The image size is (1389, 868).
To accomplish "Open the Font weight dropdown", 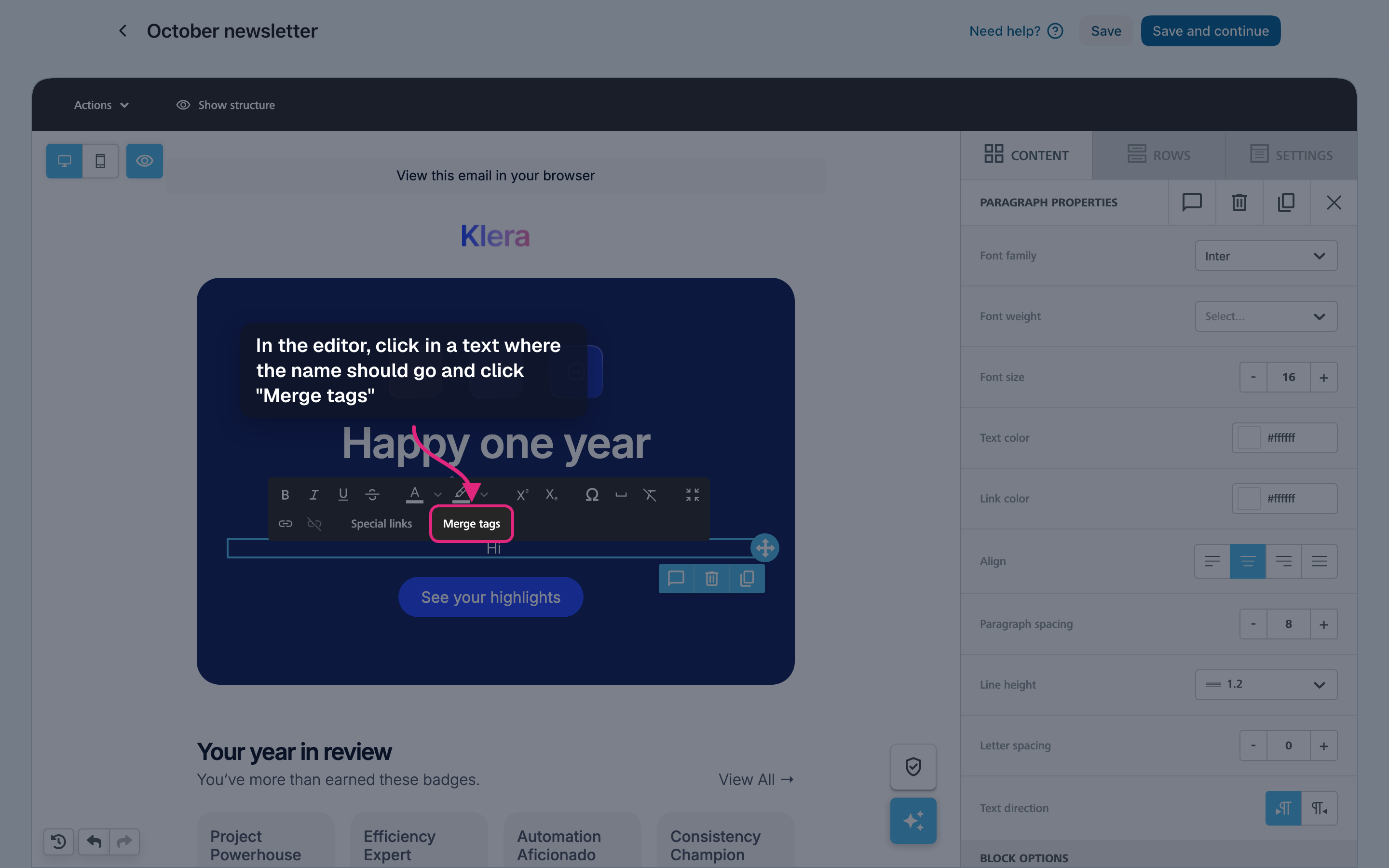I will tap(1266, 316).
